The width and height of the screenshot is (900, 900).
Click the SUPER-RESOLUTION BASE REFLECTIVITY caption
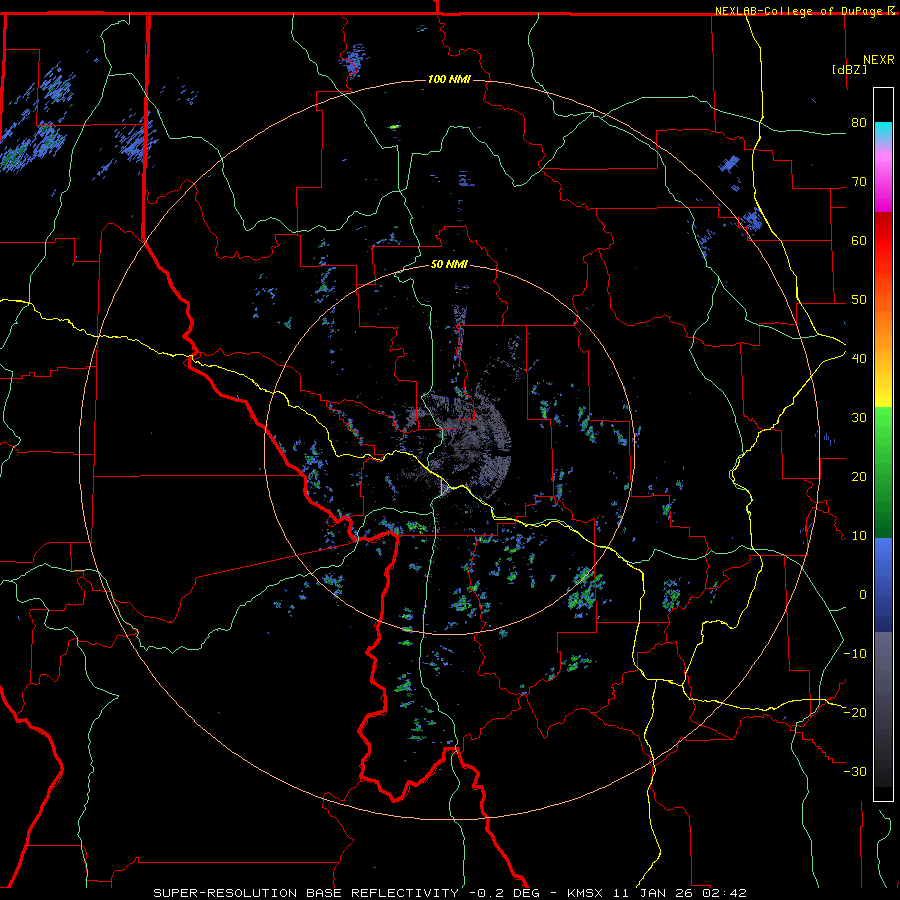click(306, 893)
